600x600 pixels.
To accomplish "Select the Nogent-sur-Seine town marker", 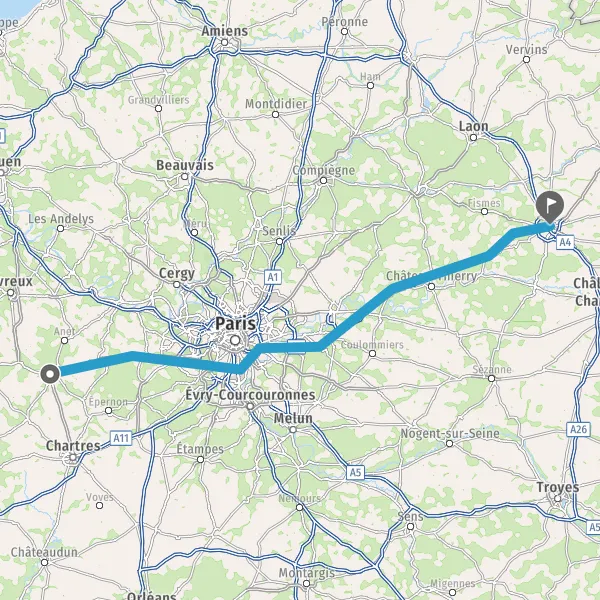I will [450, 443].
